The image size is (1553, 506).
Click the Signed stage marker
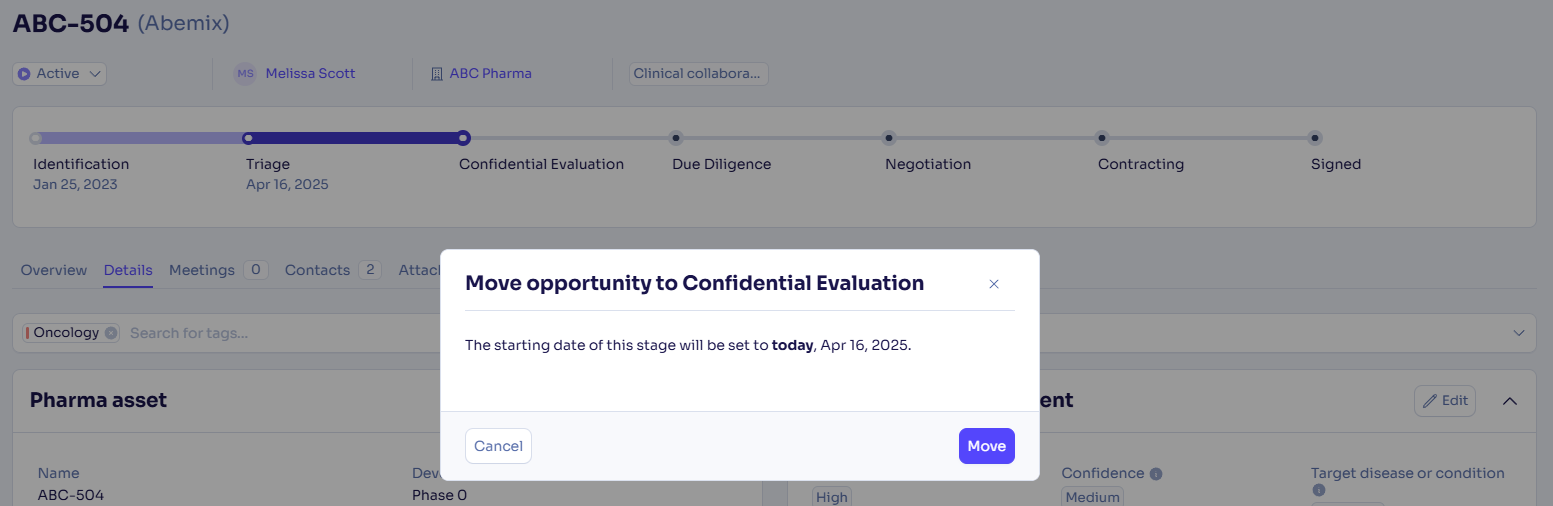[x=1315, y=138]
